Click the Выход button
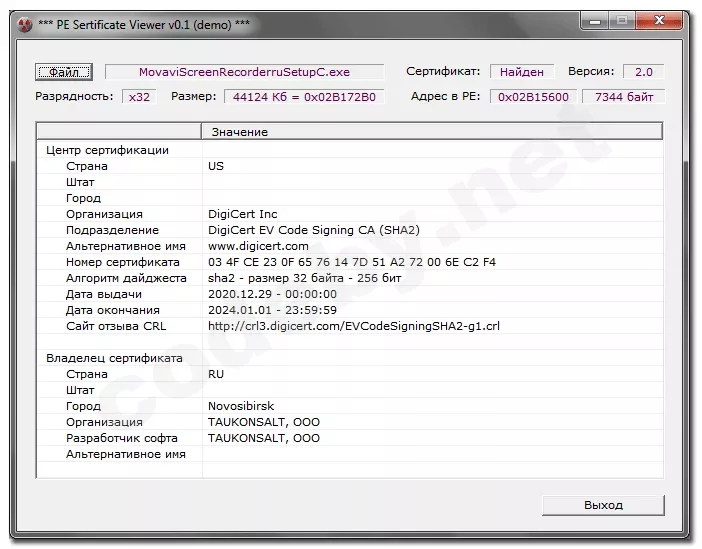The width and height of the screenshot is (702, 549). point(603,505)
